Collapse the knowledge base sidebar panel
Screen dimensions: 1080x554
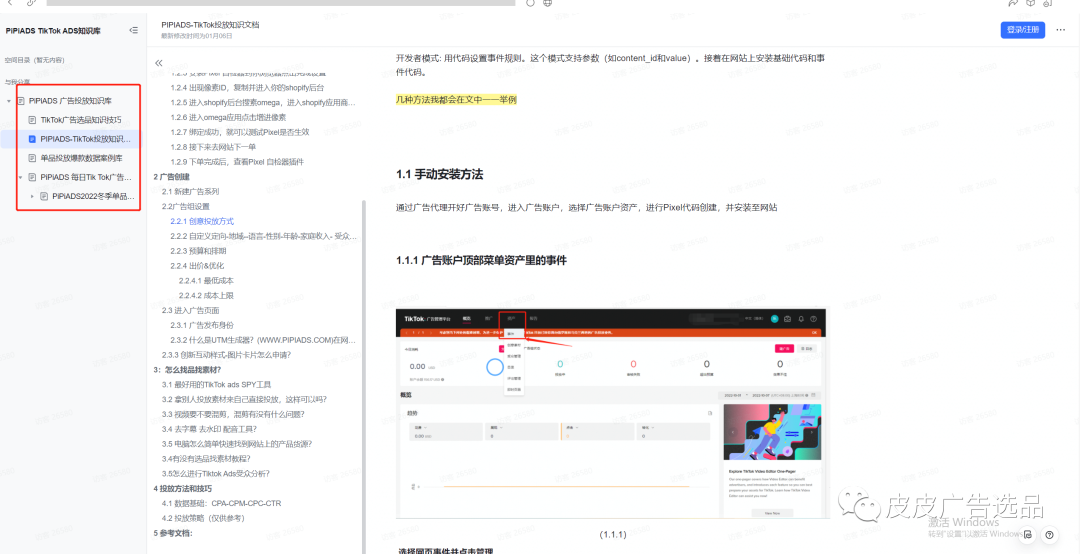click(x=134, y=30)
